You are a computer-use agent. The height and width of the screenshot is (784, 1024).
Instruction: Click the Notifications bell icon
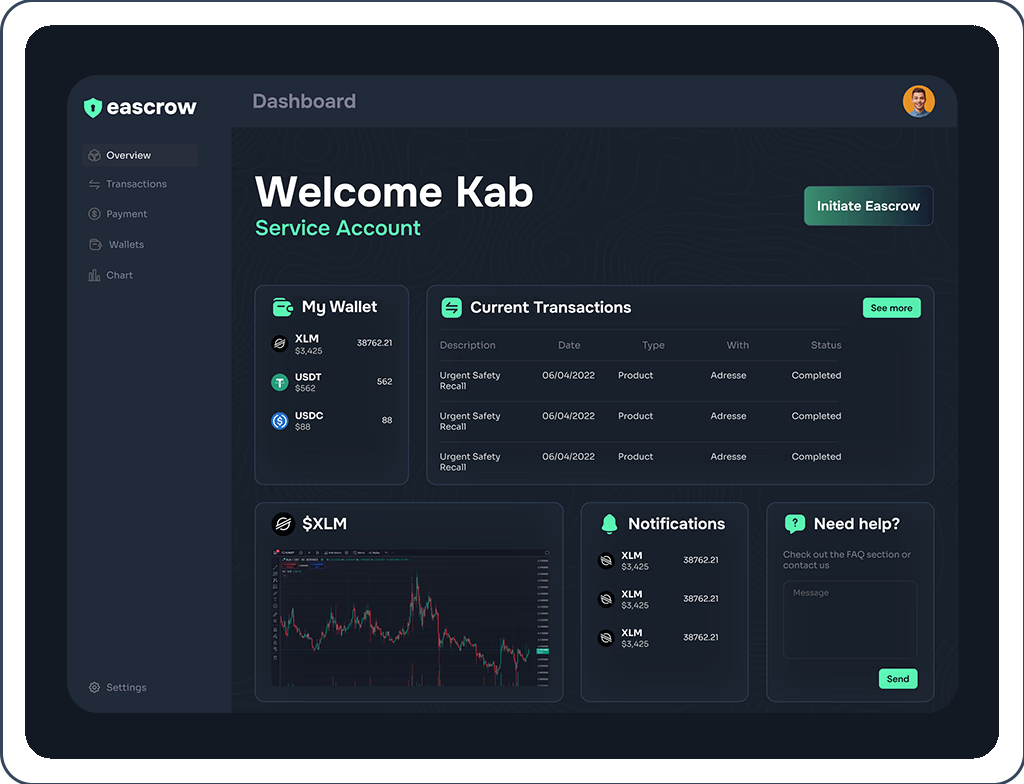(609, 524)
